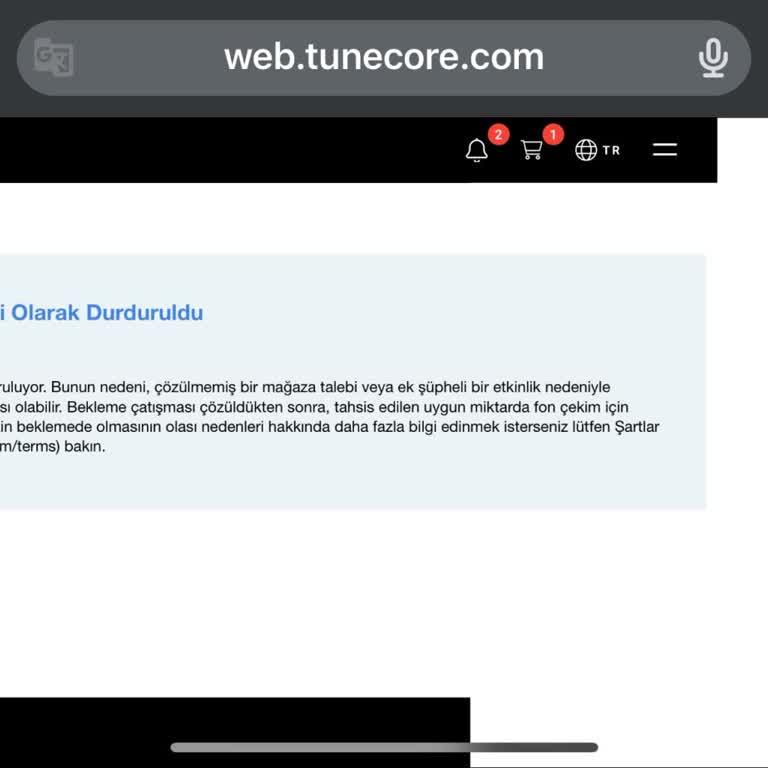Open the notifications bell with 2 alerts
The height and width of the screenshot is (768, 768).
point(477,150)
